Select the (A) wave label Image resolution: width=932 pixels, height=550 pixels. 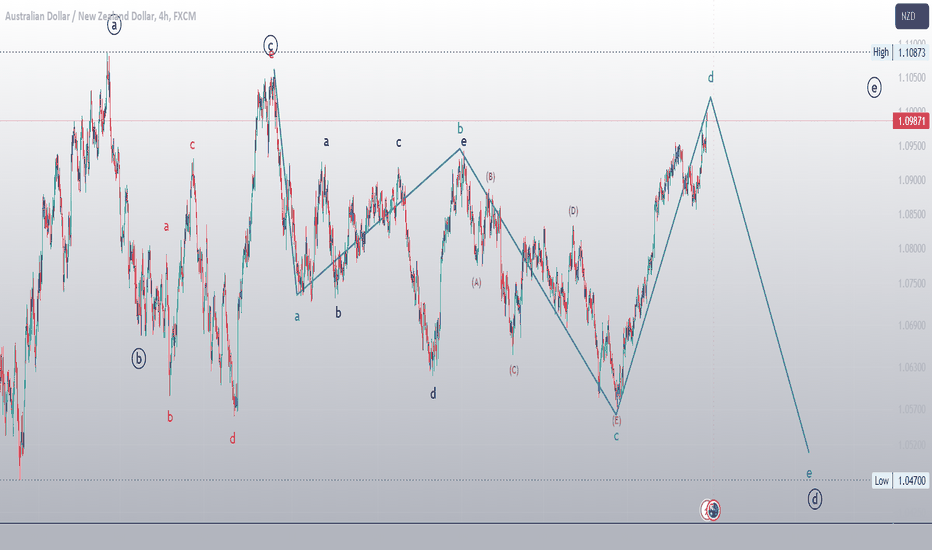[476, 283]
